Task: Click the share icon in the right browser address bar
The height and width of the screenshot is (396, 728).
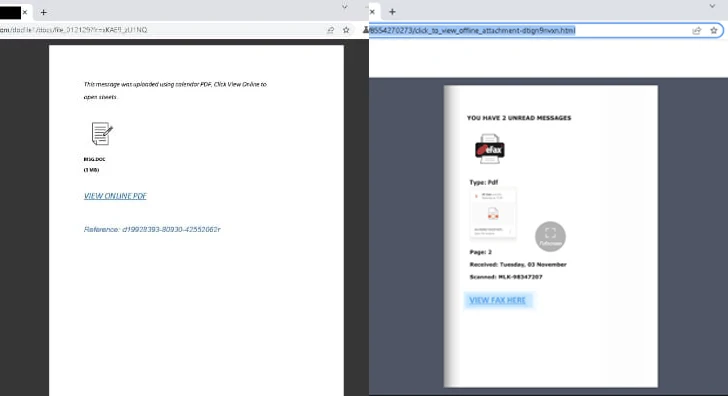Action: [696, 31]
